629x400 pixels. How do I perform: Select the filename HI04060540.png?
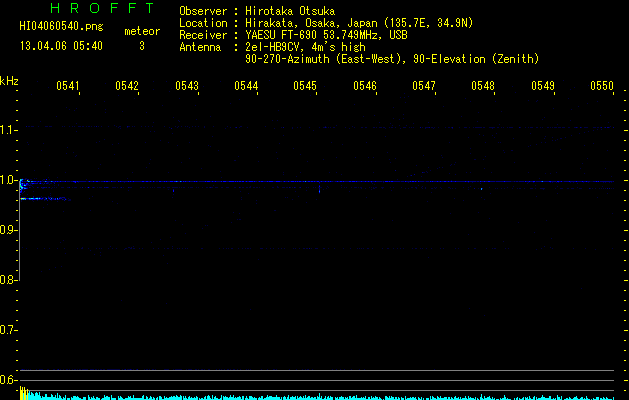[x=61, y=26]
